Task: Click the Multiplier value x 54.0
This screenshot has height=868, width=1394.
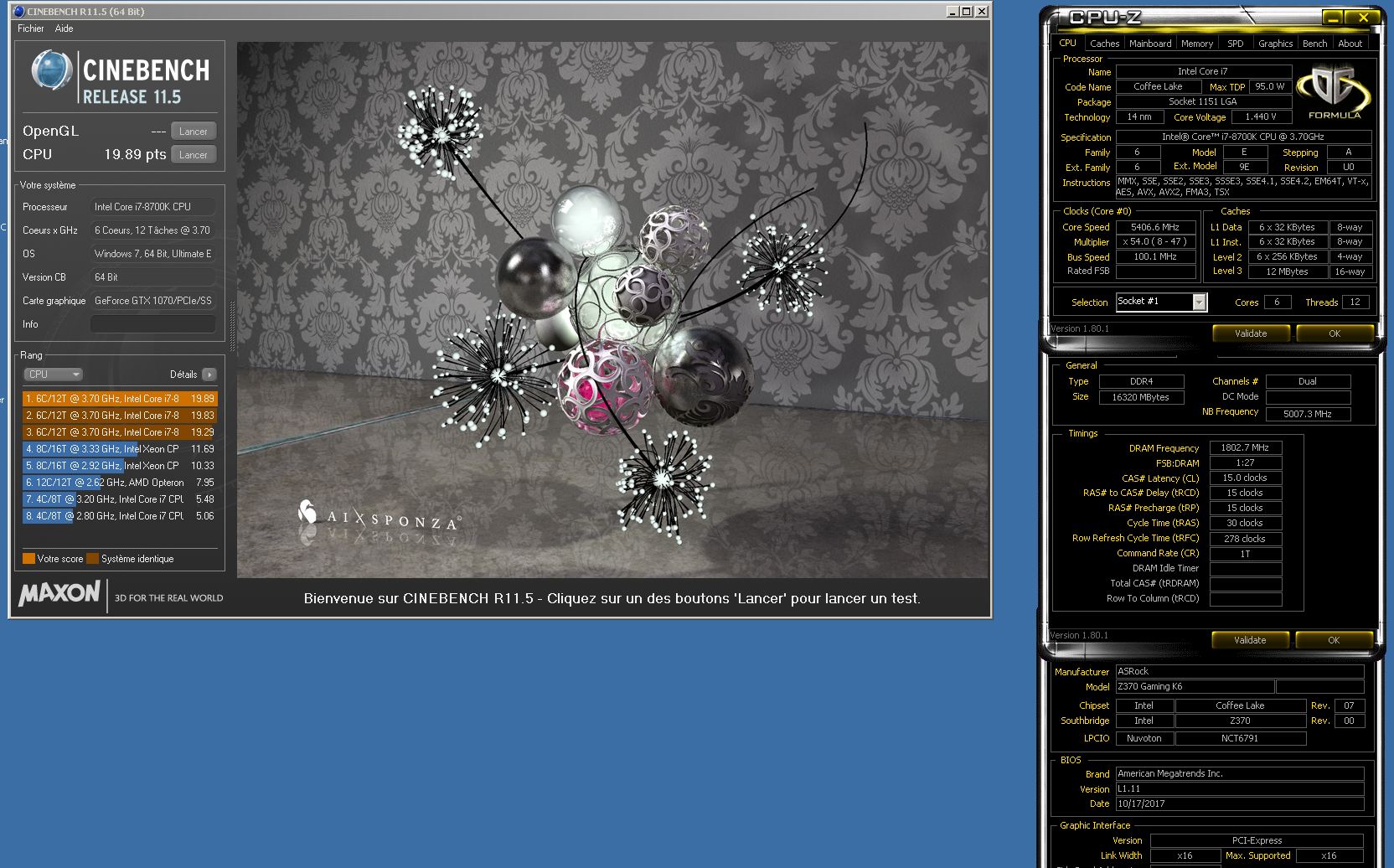Action: click(1155, 242)
